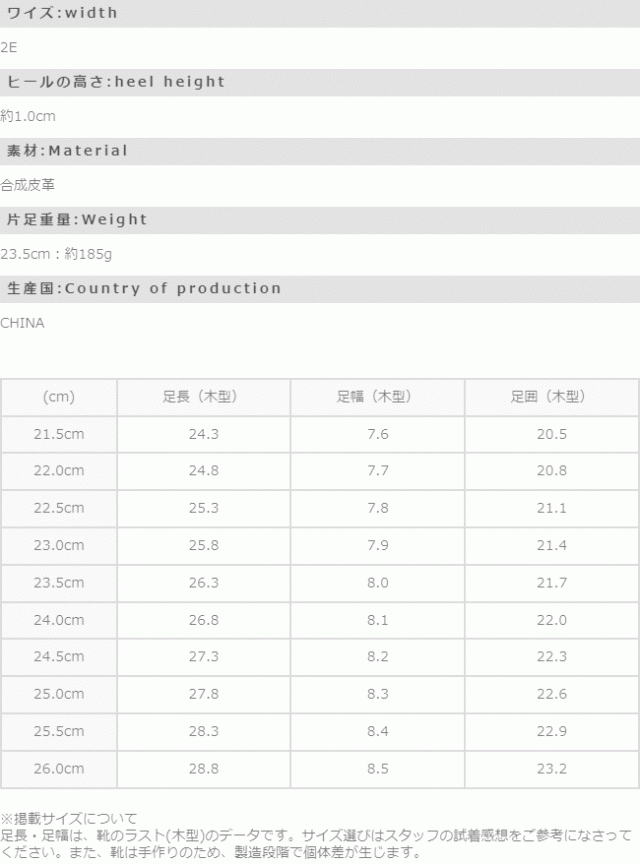
Task: Click the 足囲（木型） column header
Action: pyautogui.click(x=551, y=397)
